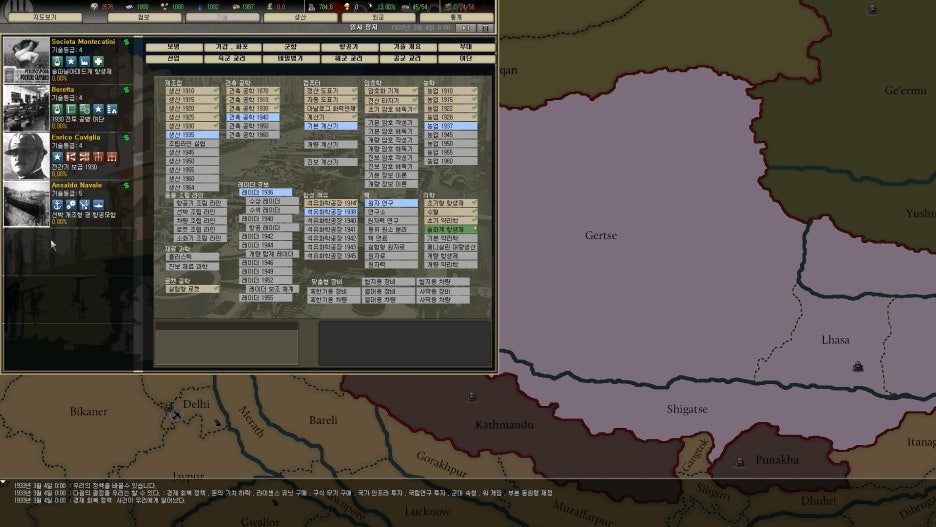
Task: Select the 농업 1937 technology
Action: (x=451, y=126)
